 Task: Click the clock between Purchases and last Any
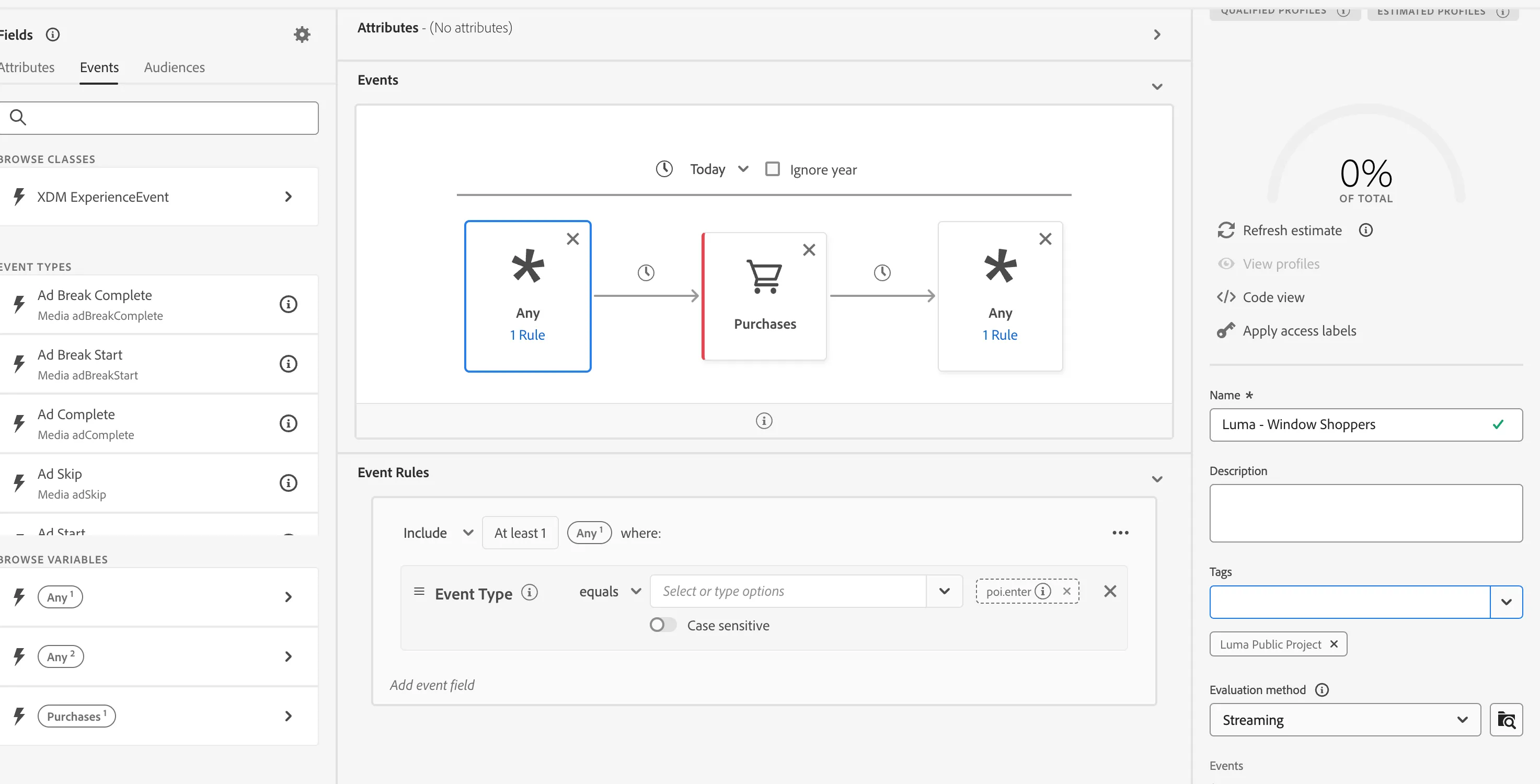click(882, 272)
